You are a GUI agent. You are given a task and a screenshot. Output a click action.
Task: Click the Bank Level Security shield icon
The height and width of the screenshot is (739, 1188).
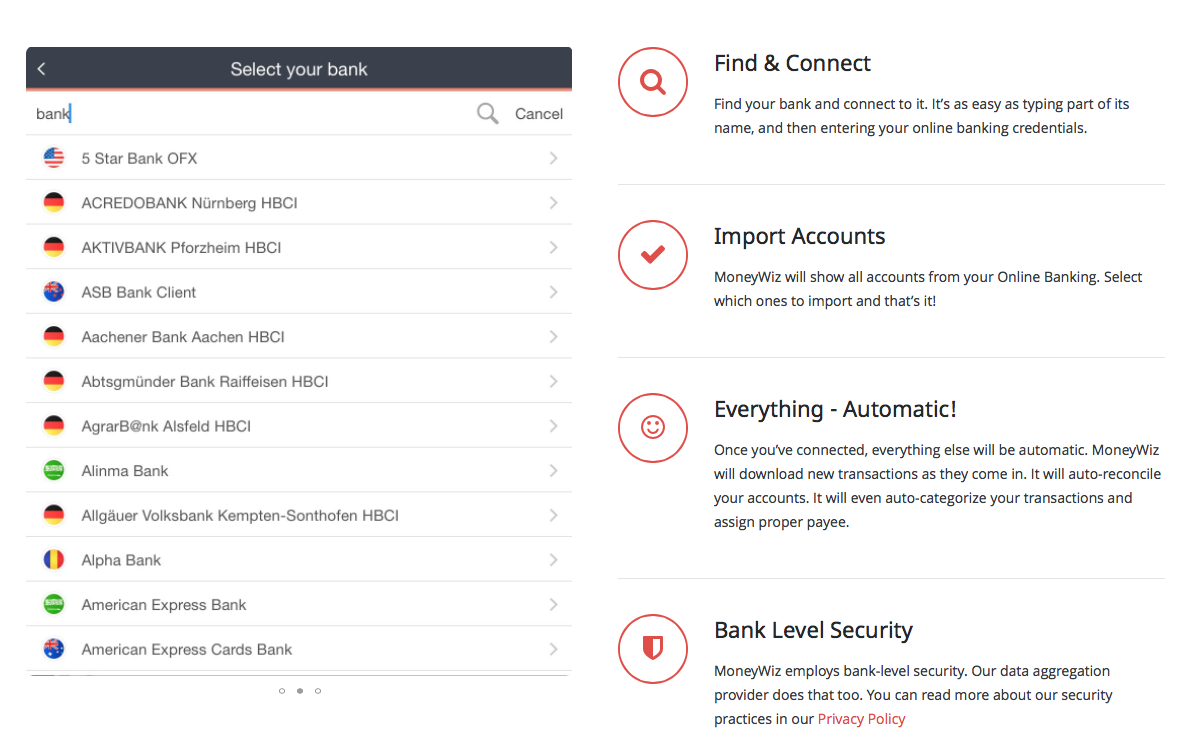point(652,649)
